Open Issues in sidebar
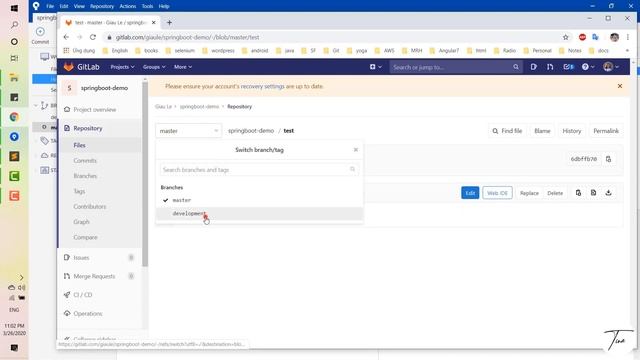Image resolution: width=640 pixels, height=360 pixels. (x=81, y=258)
